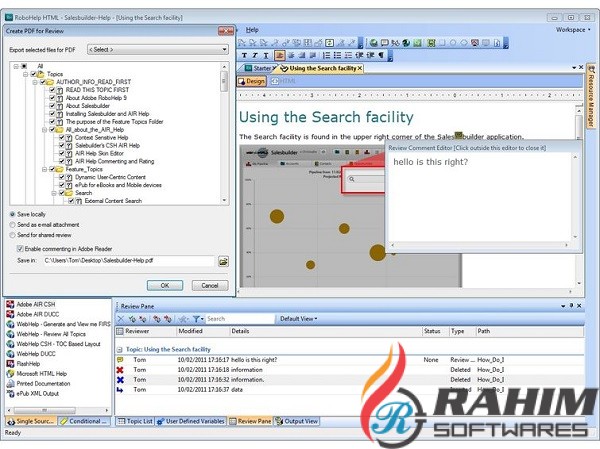Switch to Conditional tab
This screenshot has height=449, width=600.
[x=83, y=421]
